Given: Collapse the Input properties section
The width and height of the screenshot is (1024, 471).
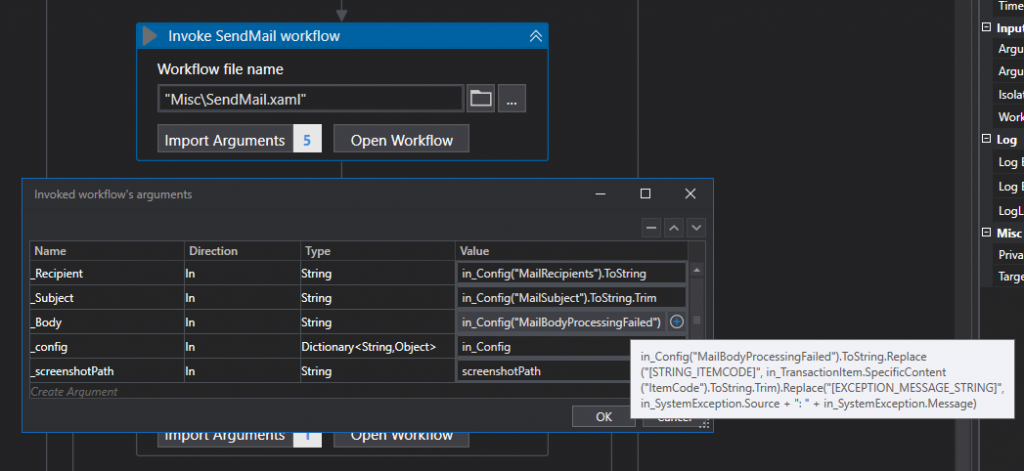Looking at the screenshot, I should pos(987,28).
